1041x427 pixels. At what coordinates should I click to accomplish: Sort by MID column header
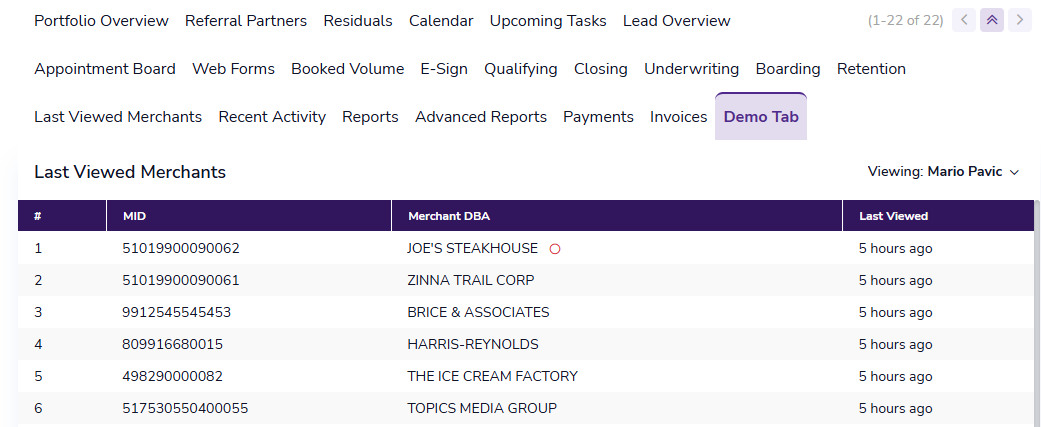coord(135,216)
